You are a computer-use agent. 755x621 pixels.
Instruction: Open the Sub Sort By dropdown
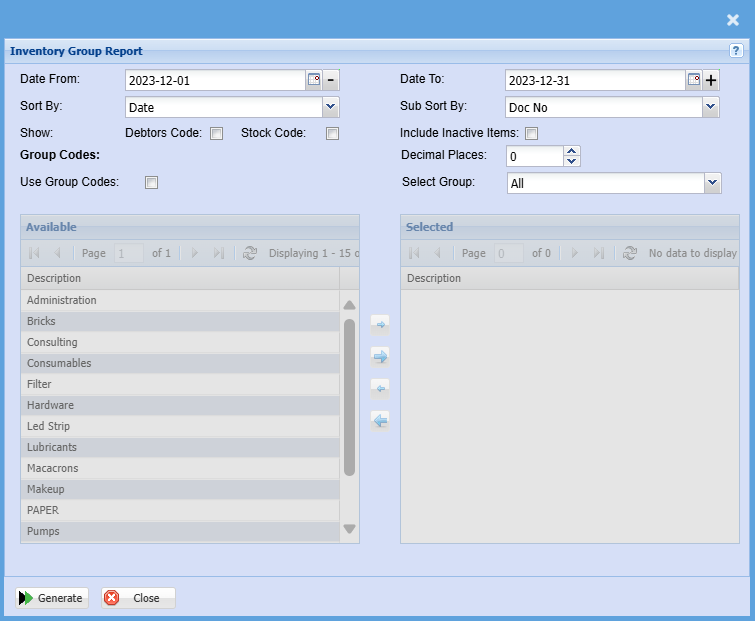pyautogui.click(x=710, y=107)
